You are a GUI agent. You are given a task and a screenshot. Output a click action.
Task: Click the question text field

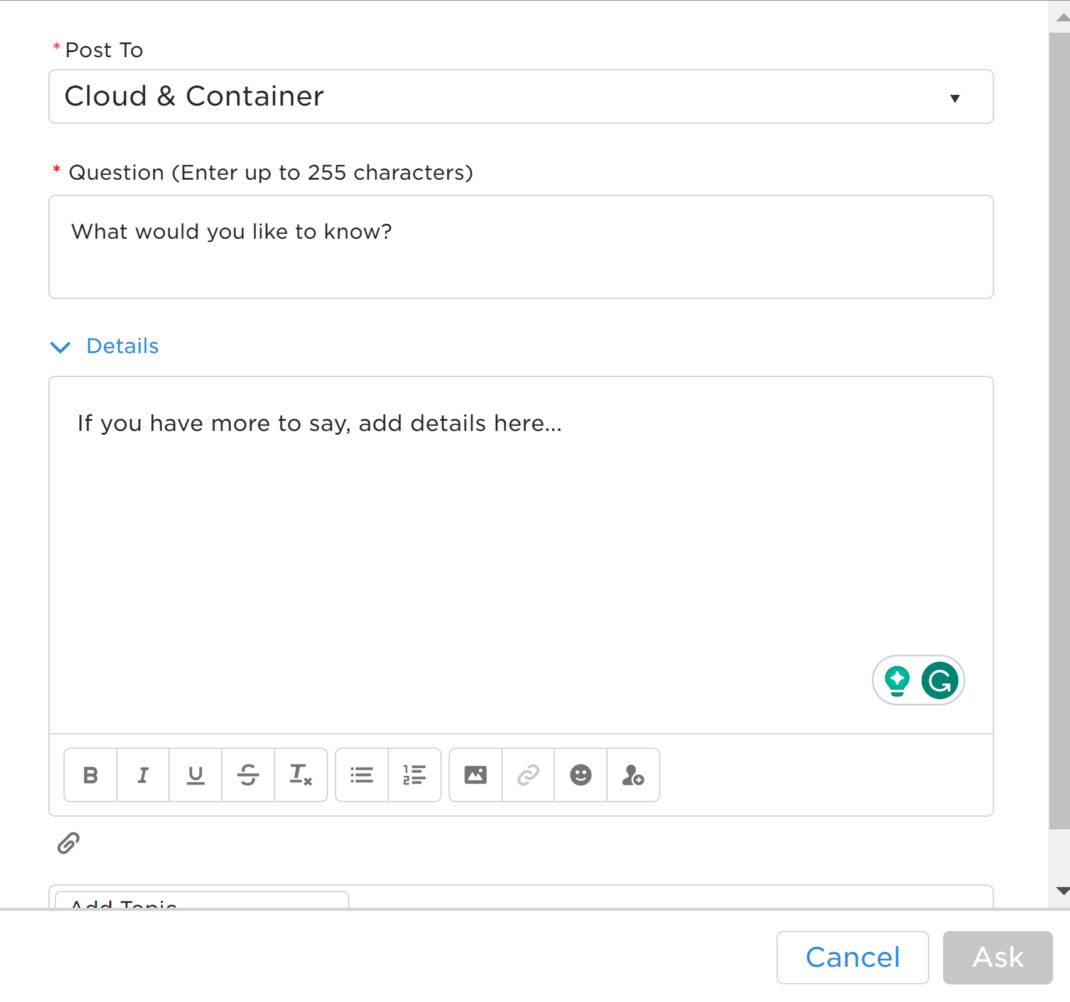[x=520, y=246]
